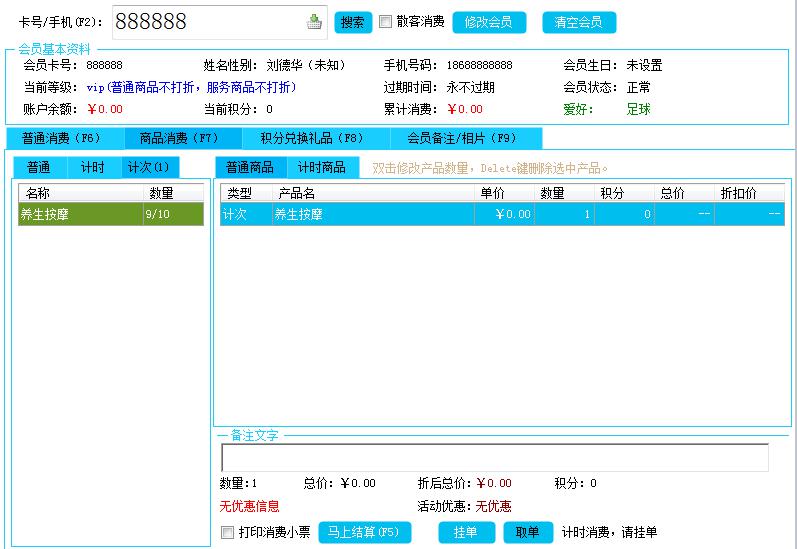This screenshot has width=797, height=549.
Task: Switch to the 普通消费 (F6) tab
Action: click(x=65, y=138)
